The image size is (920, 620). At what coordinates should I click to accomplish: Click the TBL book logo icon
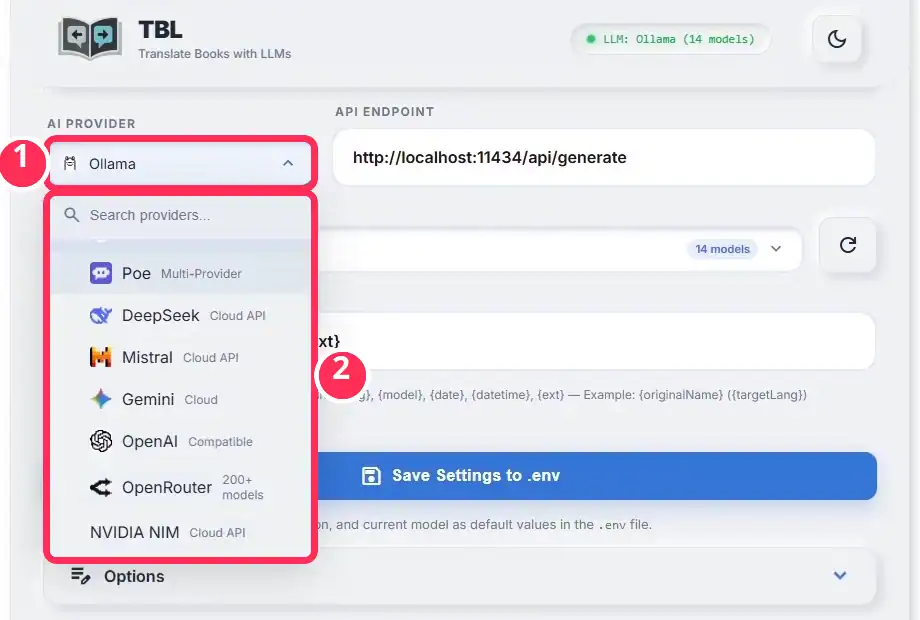pyautogui.click(x=90, y=39)
